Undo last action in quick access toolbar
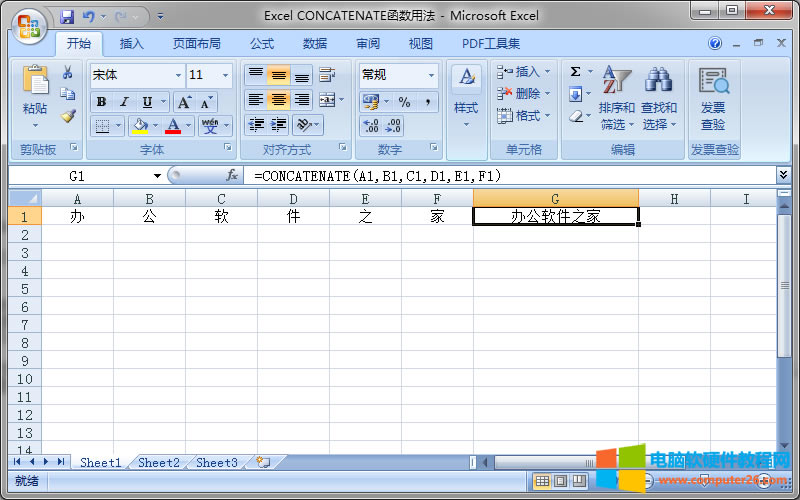The height and width of the screenshot is (500, 800). click(89, 17)
